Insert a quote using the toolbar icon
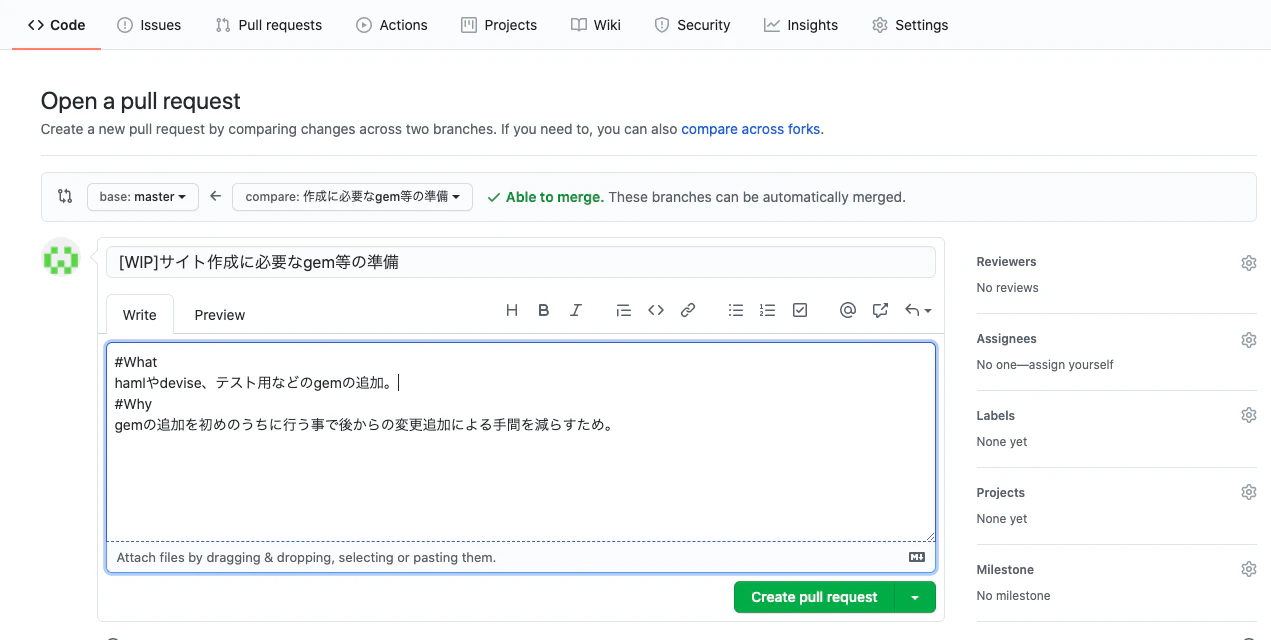This screenshot has width=1271, height=640. (x=624, y=310)
